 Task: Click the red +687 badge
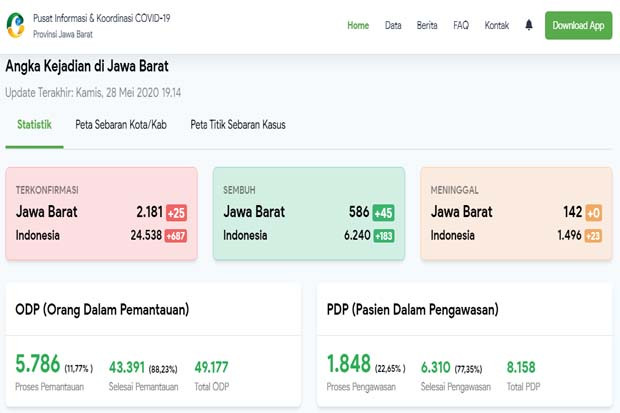click(x=176, y=236)
